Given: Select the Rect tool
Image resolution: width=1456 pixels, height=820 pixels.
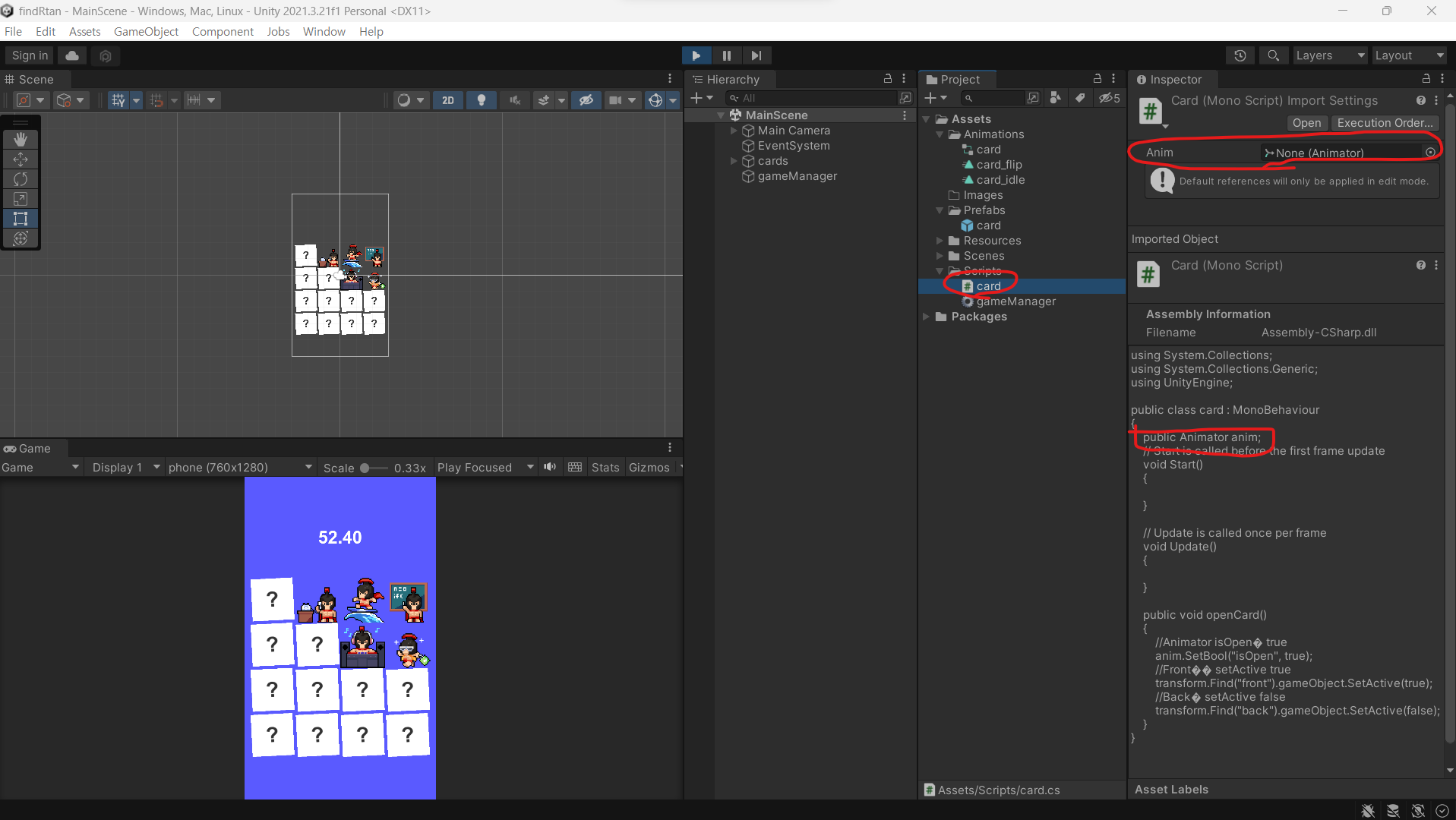Looking at the screenshot, I should pyautogui.click(x=21, y=219).
